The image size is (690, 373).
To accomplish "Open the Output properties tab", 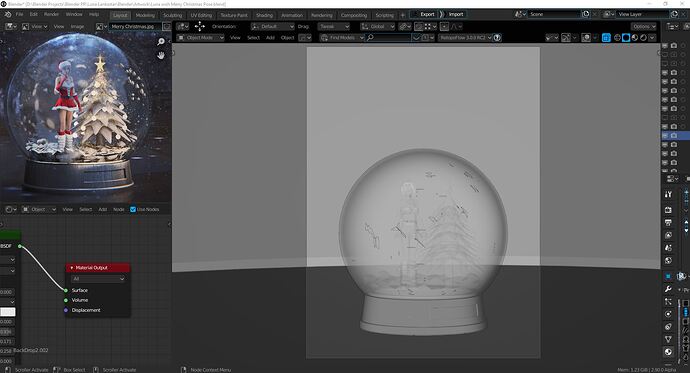I will 668,223.
